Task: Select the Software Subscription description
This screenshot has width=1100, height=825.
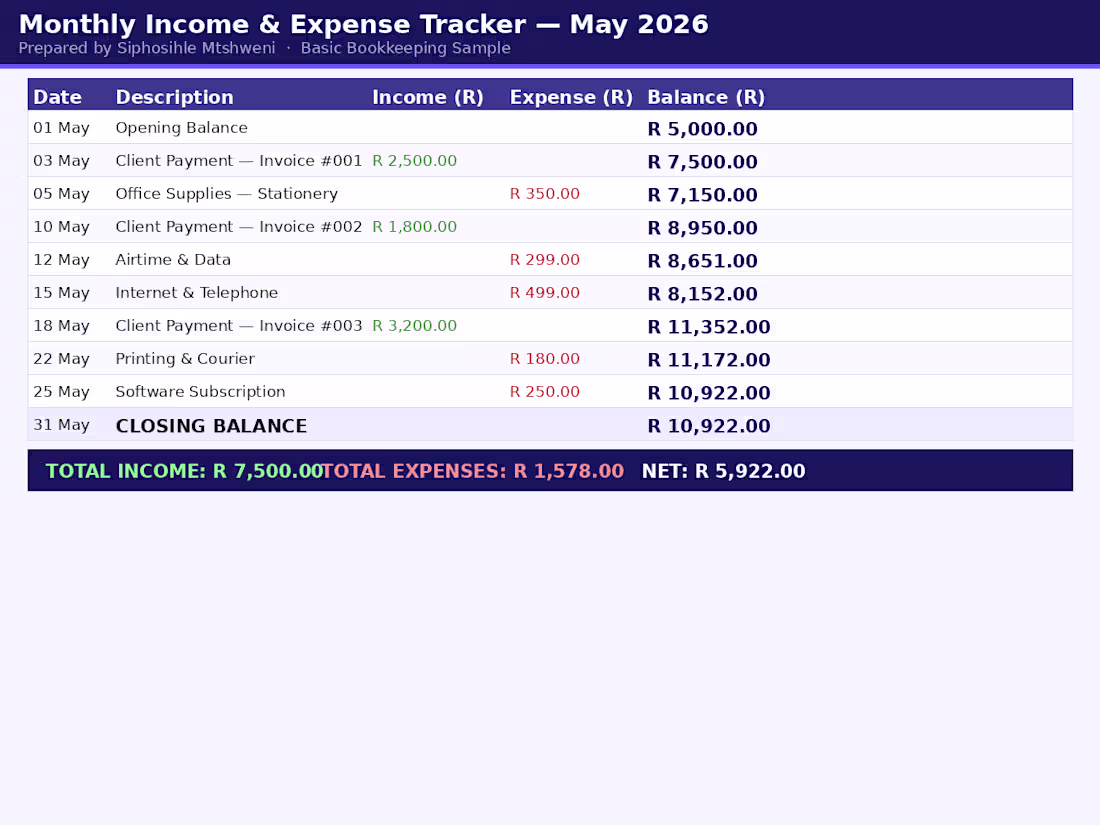Action: coord(201,391)
